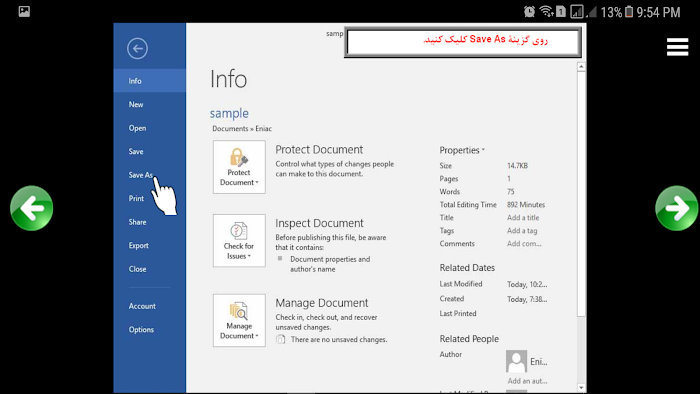Choose Export in the backstage menu
700x394 pixels.
click(150, 245)
